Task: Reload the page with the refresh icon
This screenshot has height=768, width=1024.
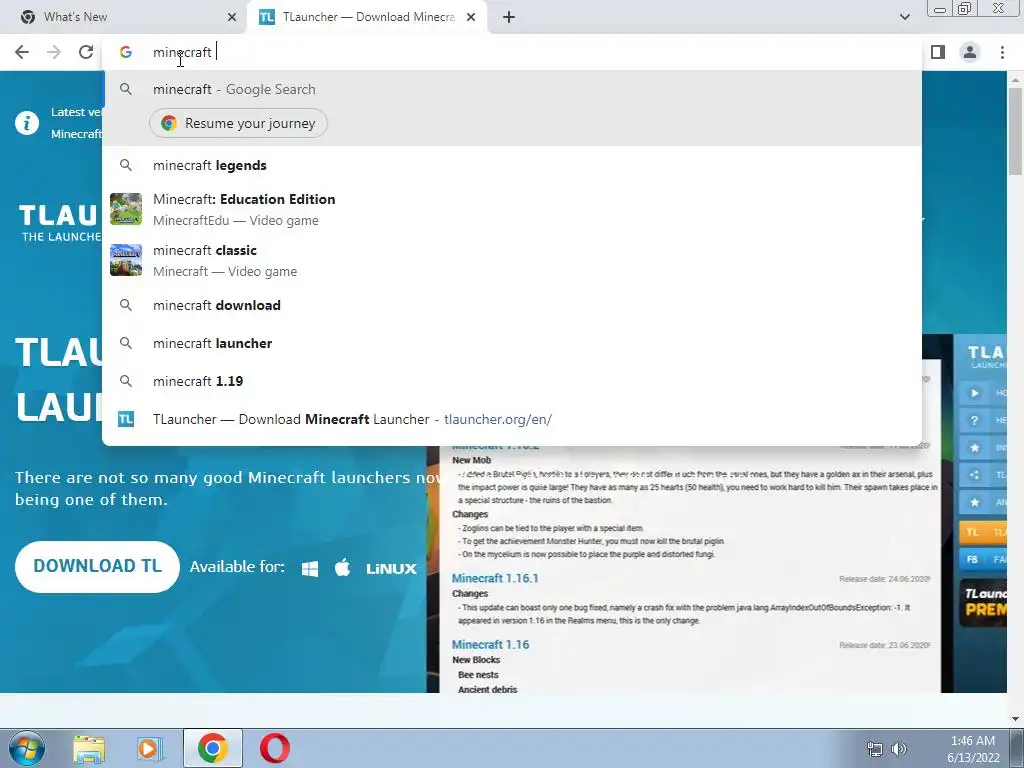Action: [86, 52]
